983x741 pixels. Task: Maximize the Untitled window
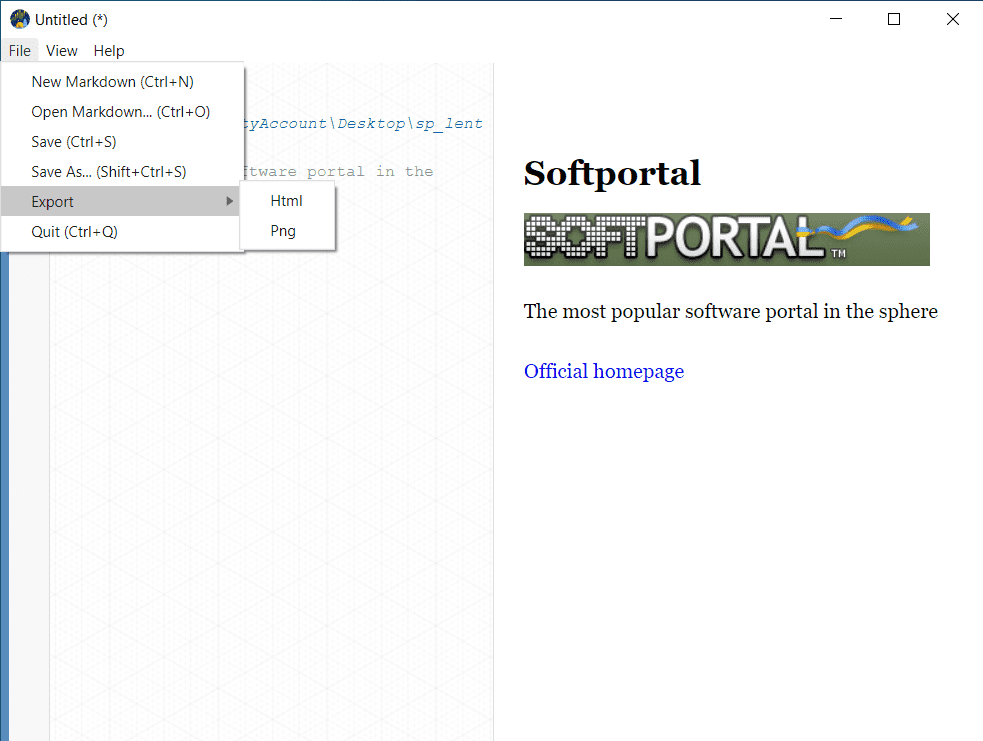pos(894,19)
